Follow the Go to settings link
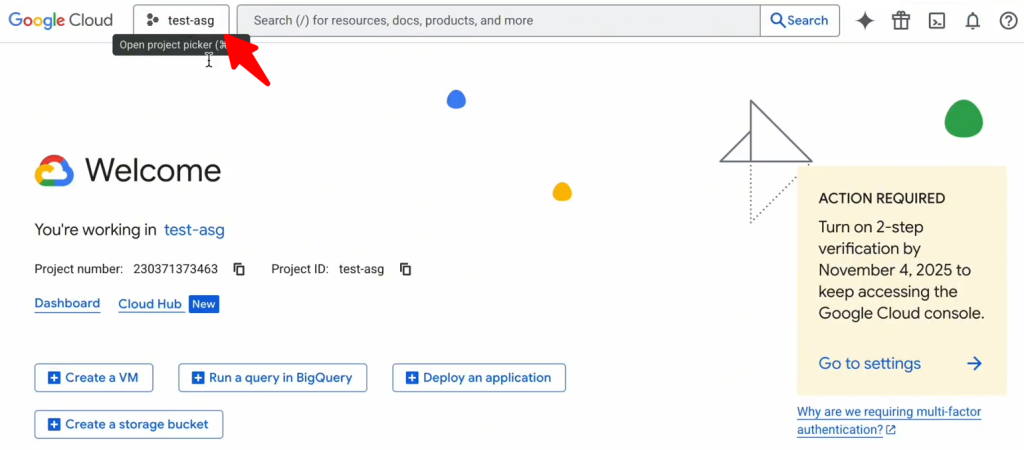This screenshot has width=1024, height=450. point(869,364)
